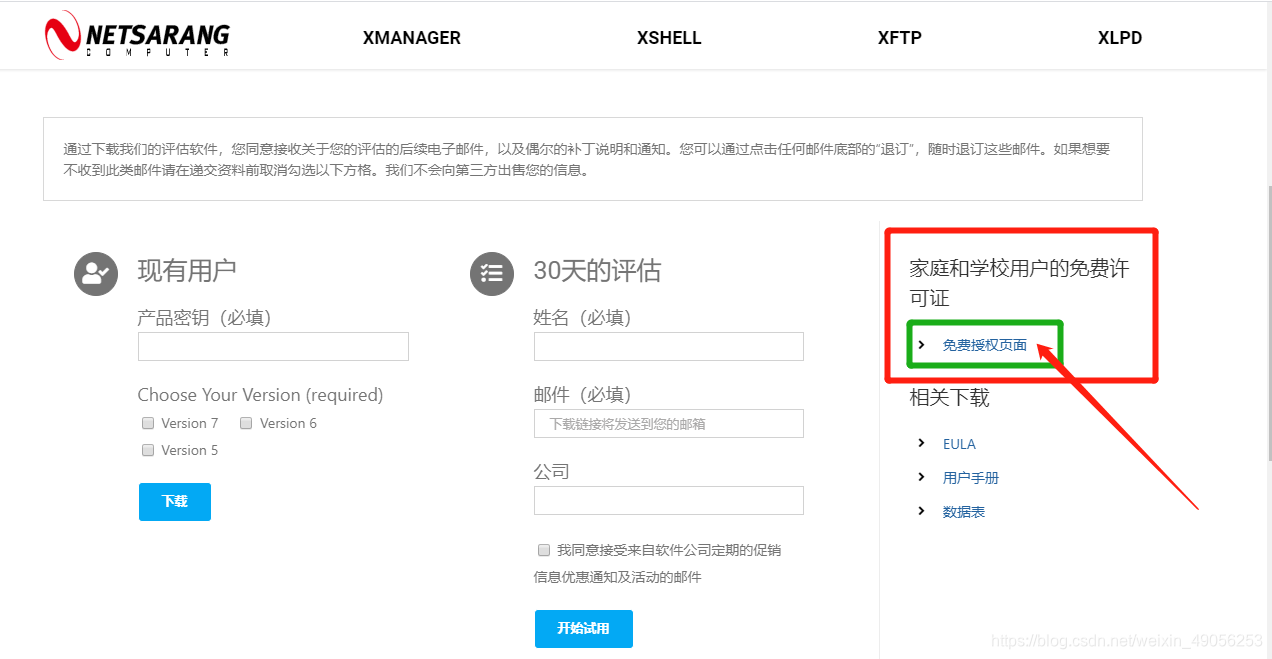Click the Choose Your Version (required) label
Image resolution: width=1272 pixels, height=659 pixels.
[x=260, y=395]
